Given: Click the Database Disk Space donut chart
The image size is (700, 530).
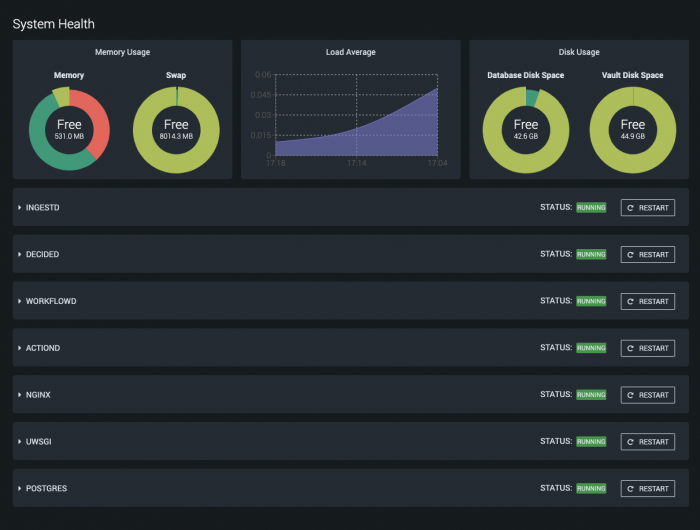Looking at the screenshot, I should (x=526, y=129).
